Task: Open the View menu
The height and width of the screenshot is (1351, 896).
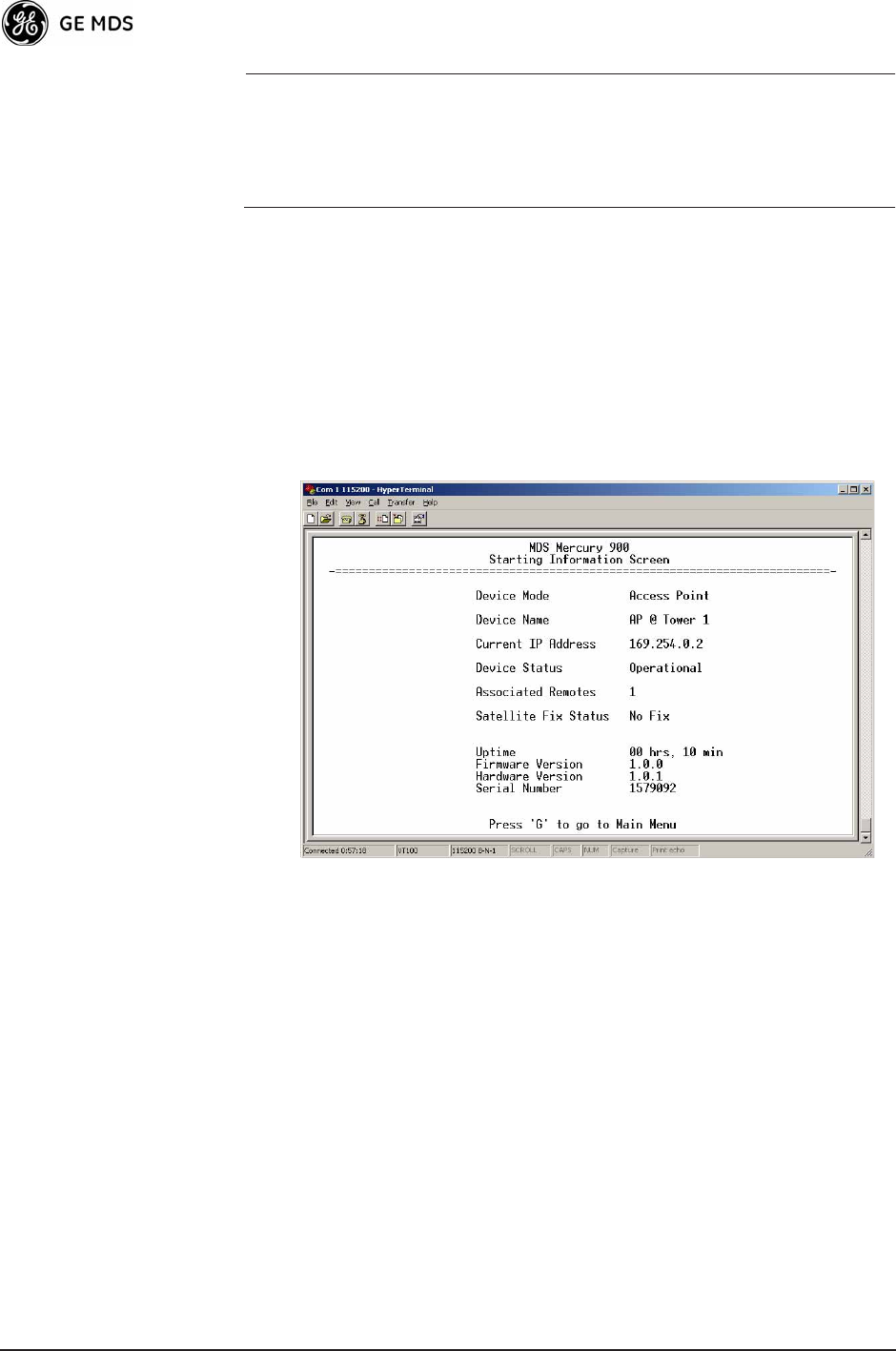Action: tap(353, 502)
